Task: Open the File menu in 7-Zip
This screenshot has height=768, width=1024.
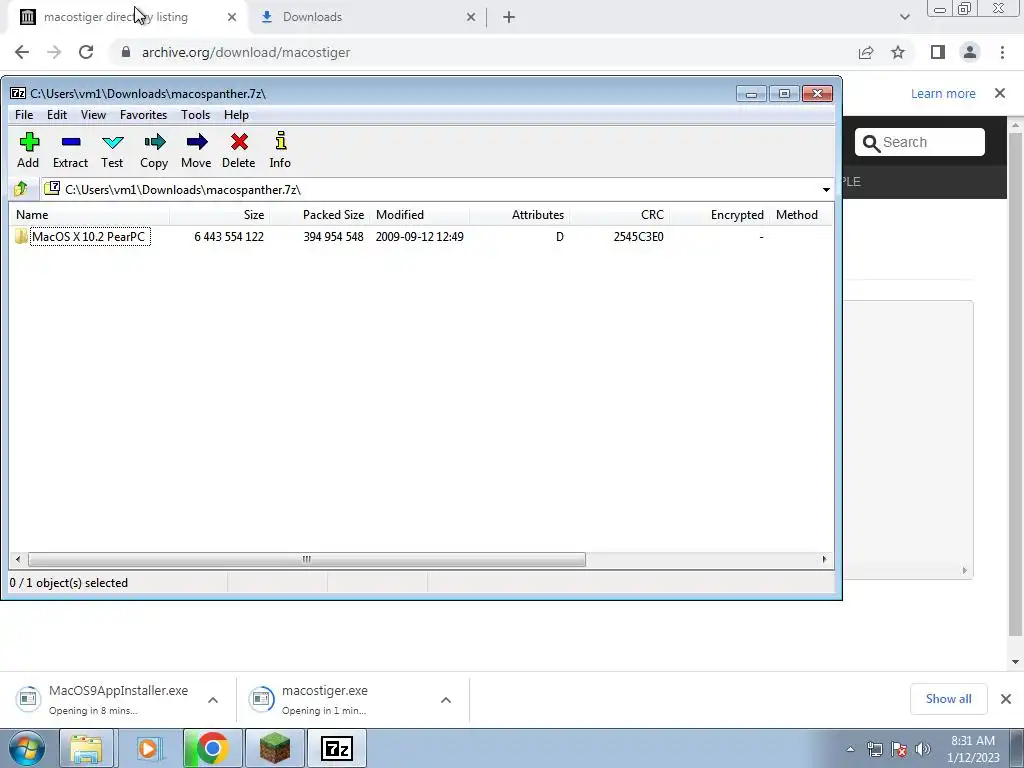Action: [24, 115]
